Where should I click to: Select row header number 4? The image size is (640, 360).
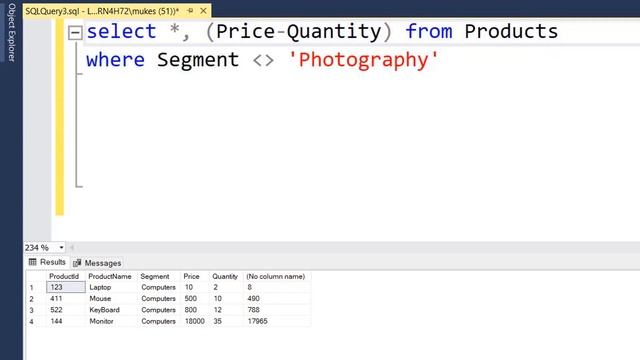coord(36,321)
